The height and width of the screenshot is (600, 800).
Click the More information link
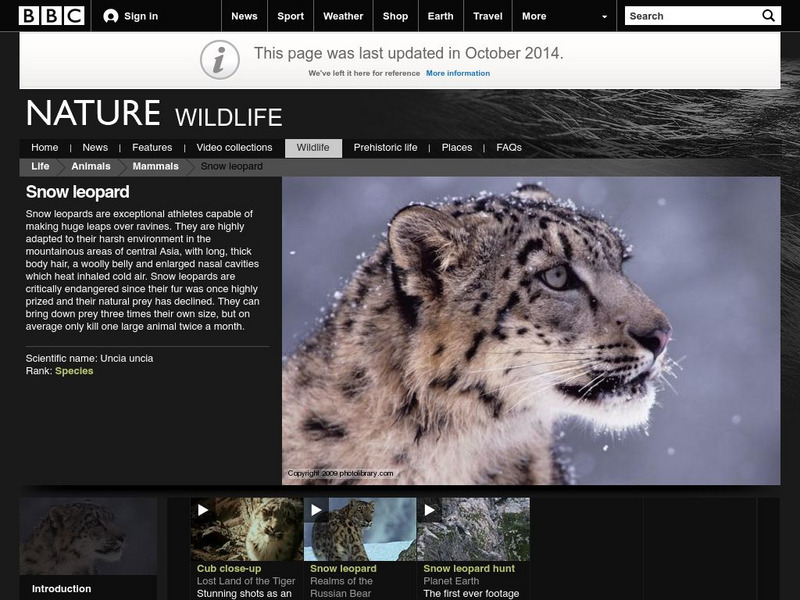[x=460, y=72]
